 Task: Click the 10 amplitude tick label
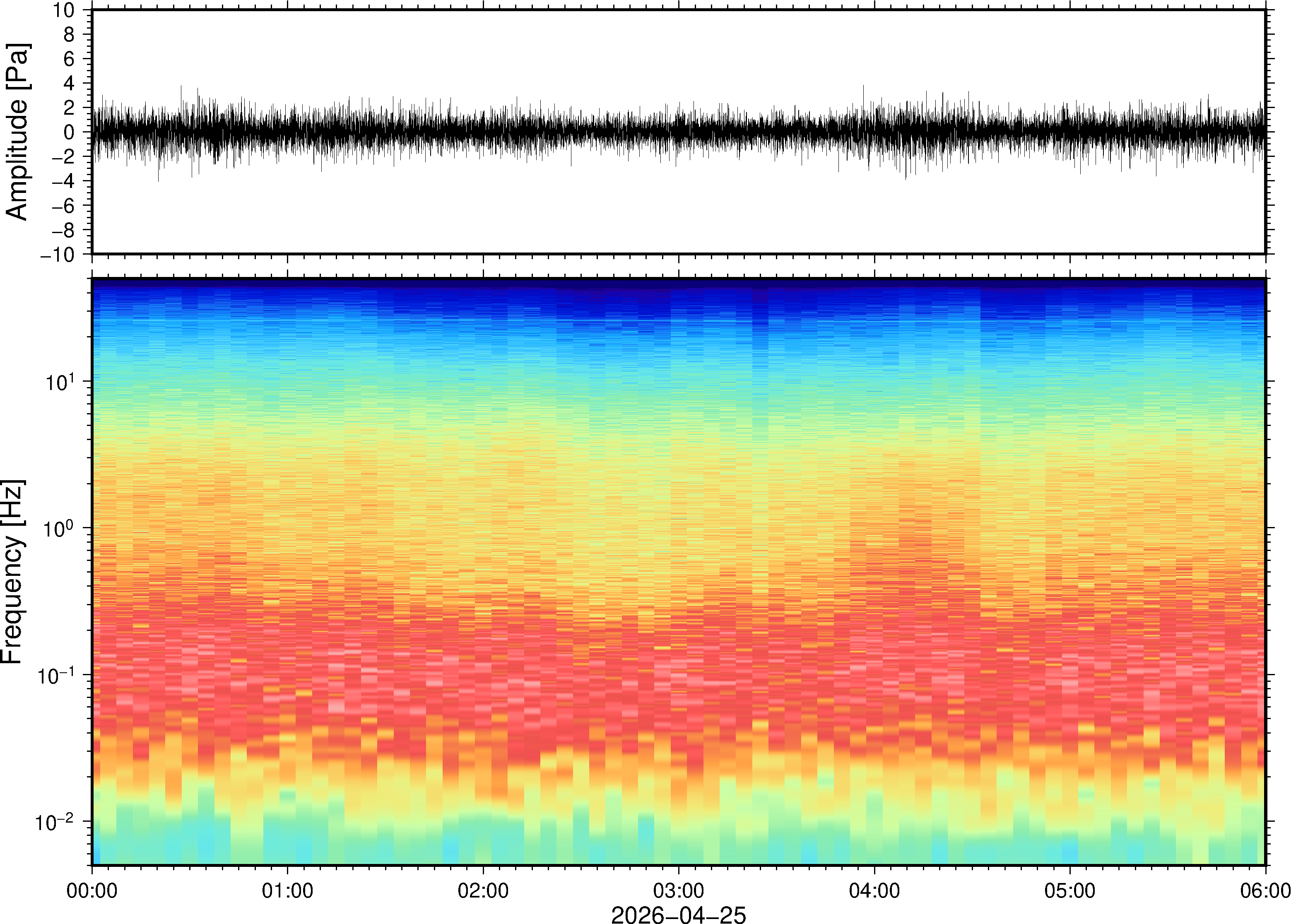point(64,10)
